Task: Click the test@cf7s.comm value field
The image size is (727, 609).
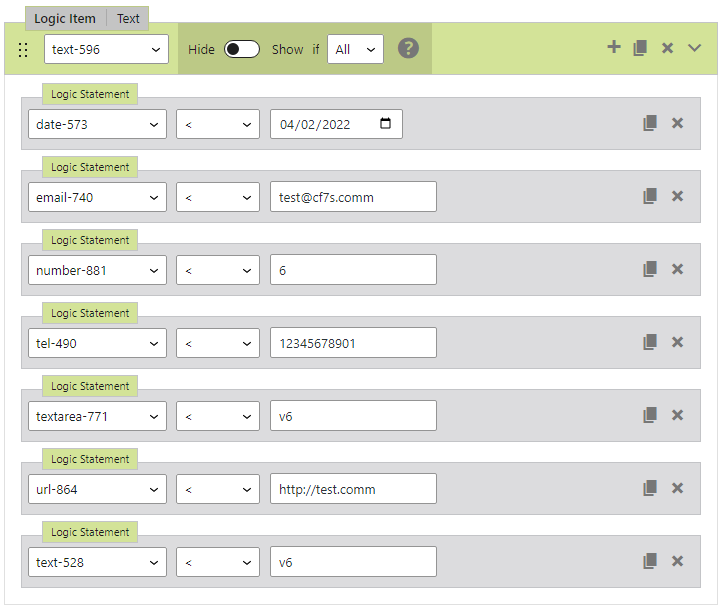Action: 353,197
